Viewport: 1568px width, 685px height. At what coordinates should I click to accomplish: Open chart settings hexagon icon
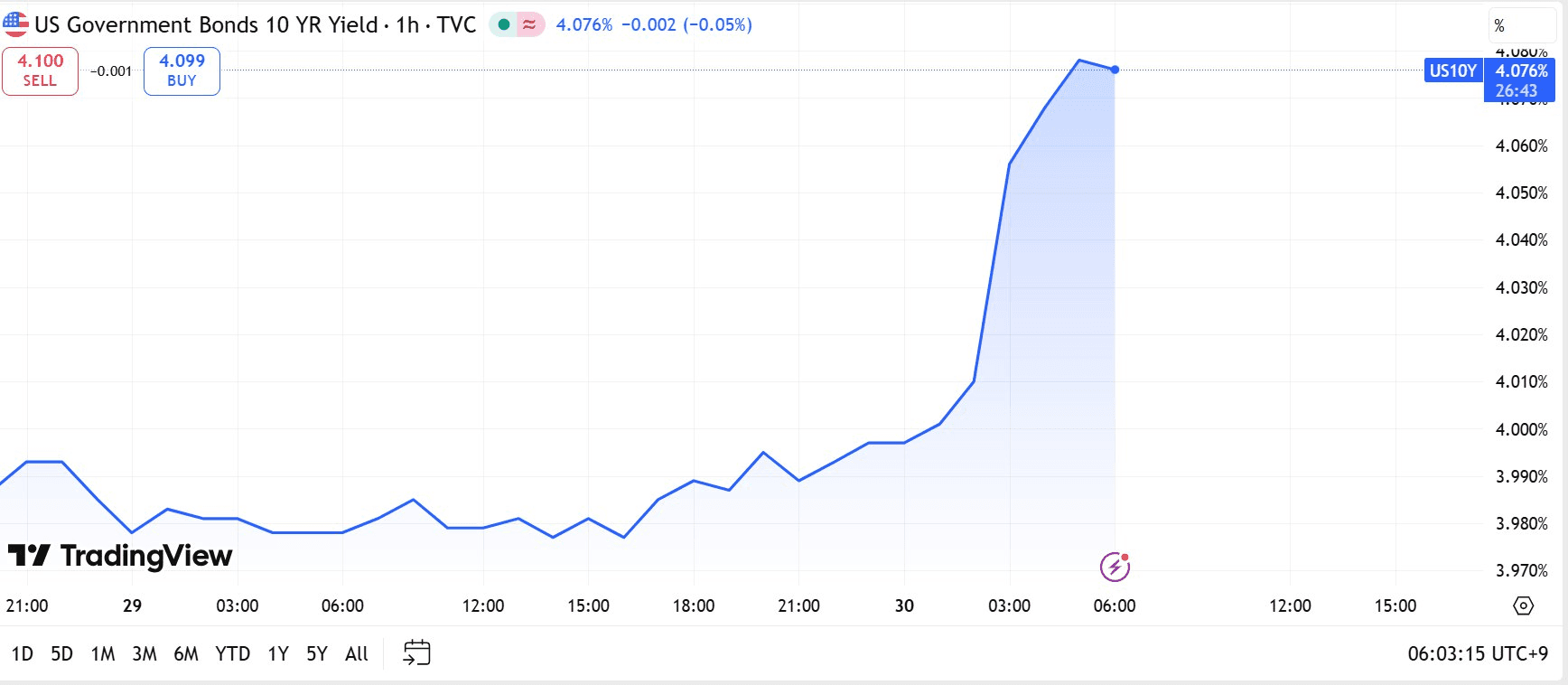1523,605
